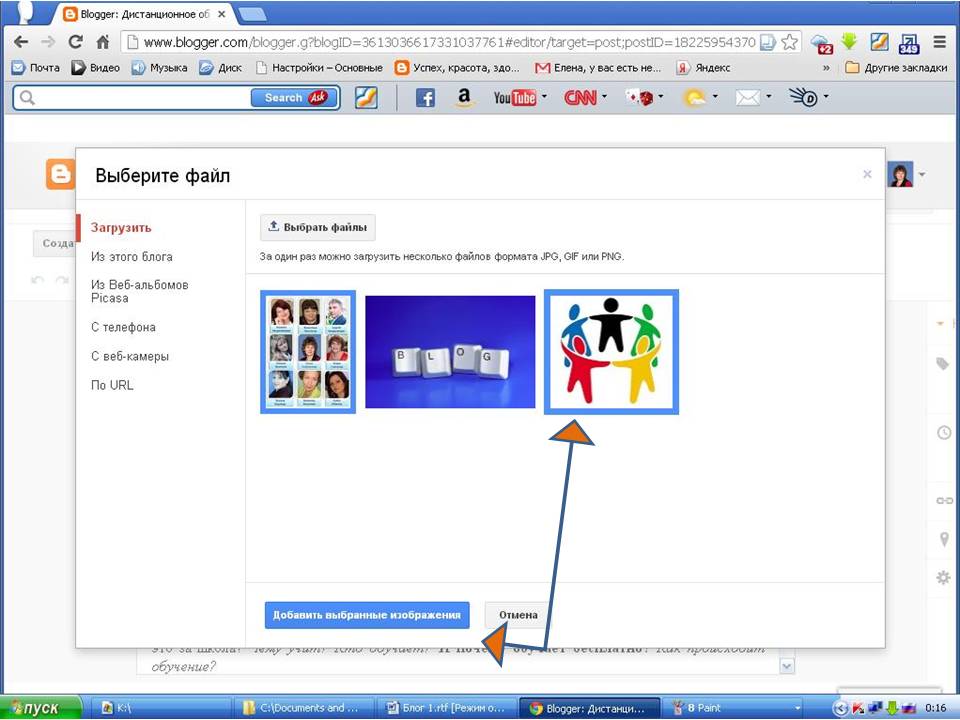Click the labels tag icon in sidebar
This screenshot has width=960, height=720.
pyautogui.click(x=943, y=364)
